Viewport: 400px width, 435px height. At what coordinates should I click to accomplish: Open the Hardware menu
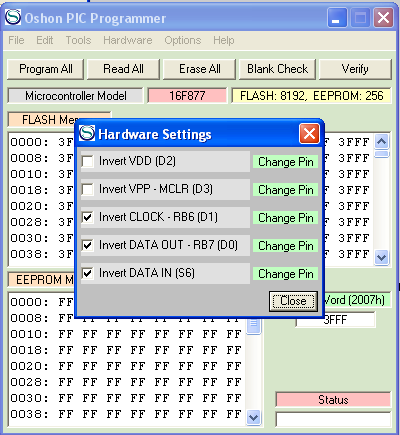[x=128, y=40]
